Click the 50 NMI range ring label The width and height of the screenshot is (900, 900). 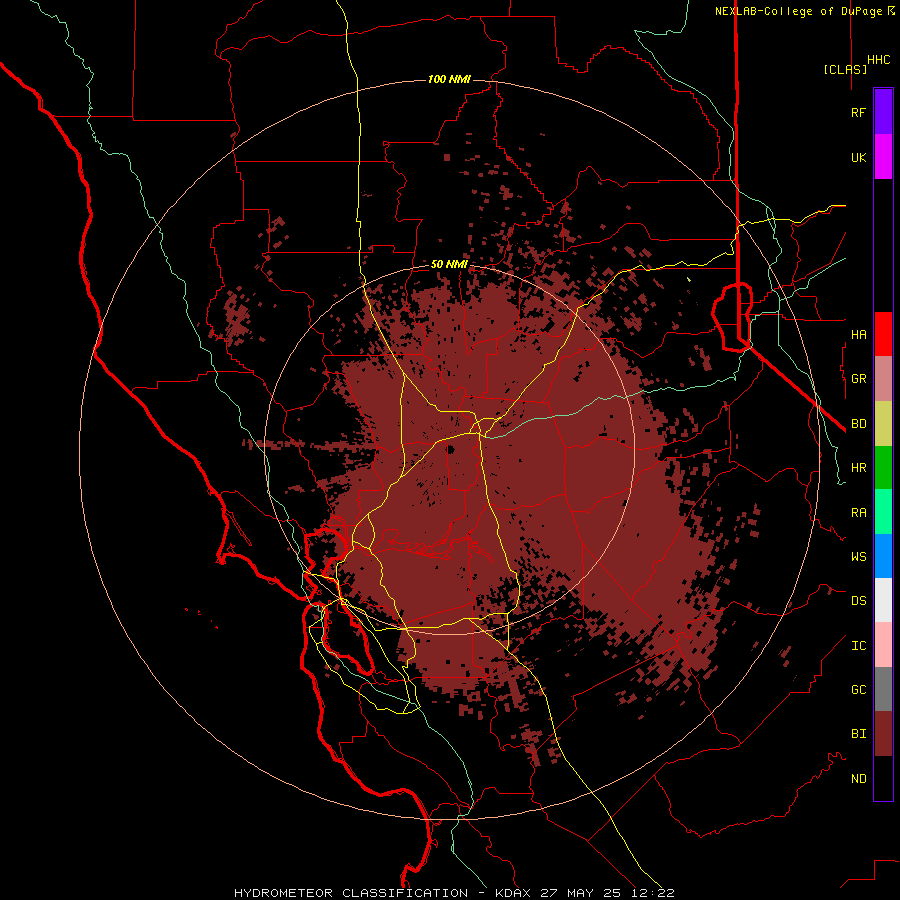pos(449,265)
